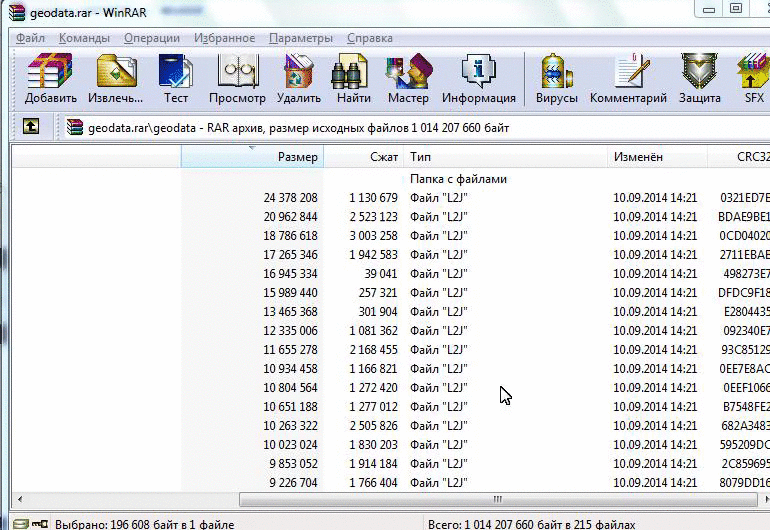Launch the Мастер (Wizard) tool
The width and height of the screenshot is (770, 530).
(408, 79)
